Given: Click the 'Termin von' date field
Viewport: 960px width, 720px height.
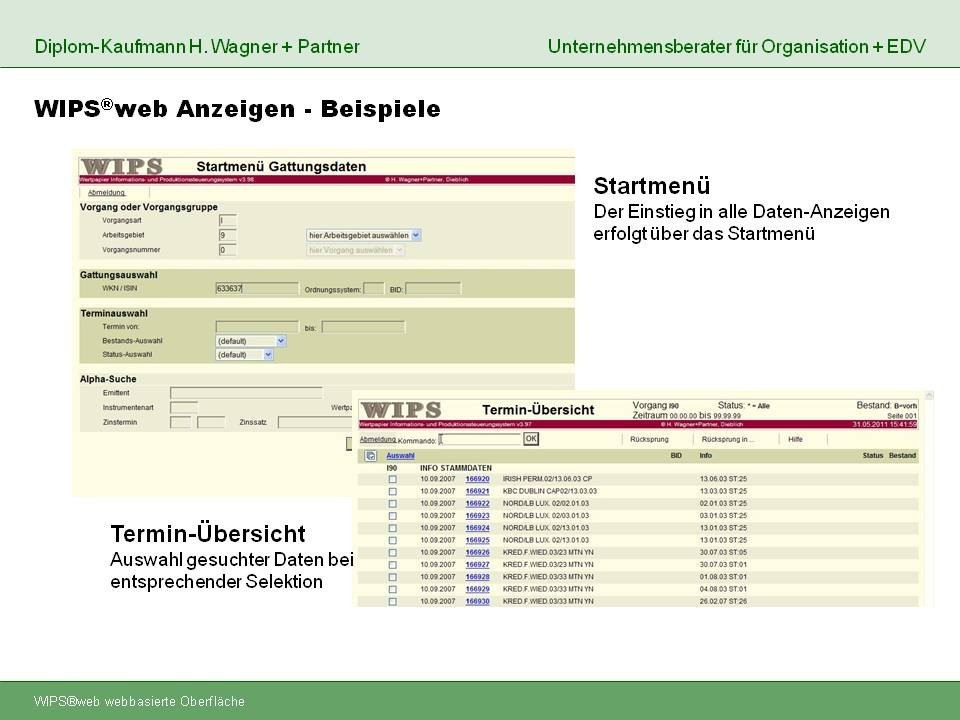Looking at the screenshot, I should pos(257,328).
